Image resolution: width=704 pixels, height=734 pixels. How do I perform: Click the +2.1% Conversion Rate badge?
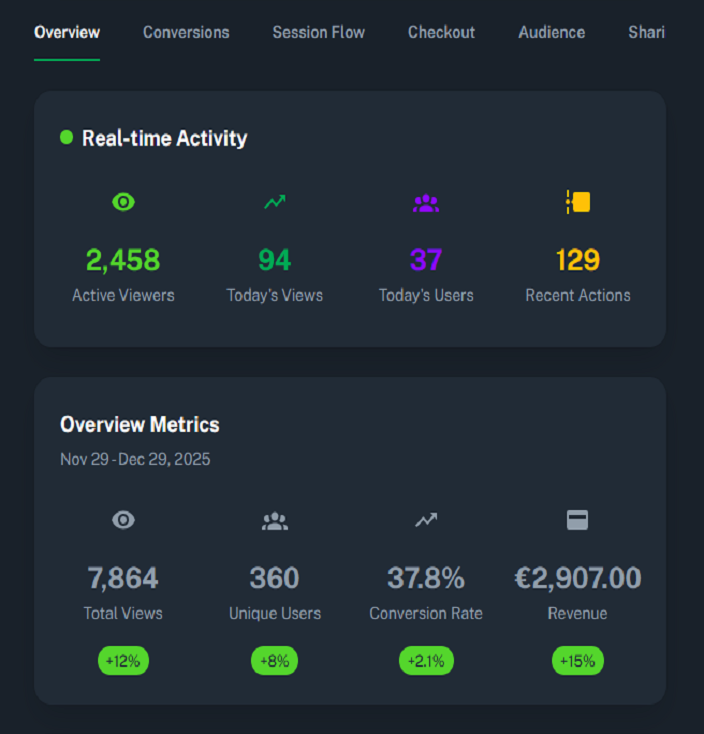coord(426,661)
